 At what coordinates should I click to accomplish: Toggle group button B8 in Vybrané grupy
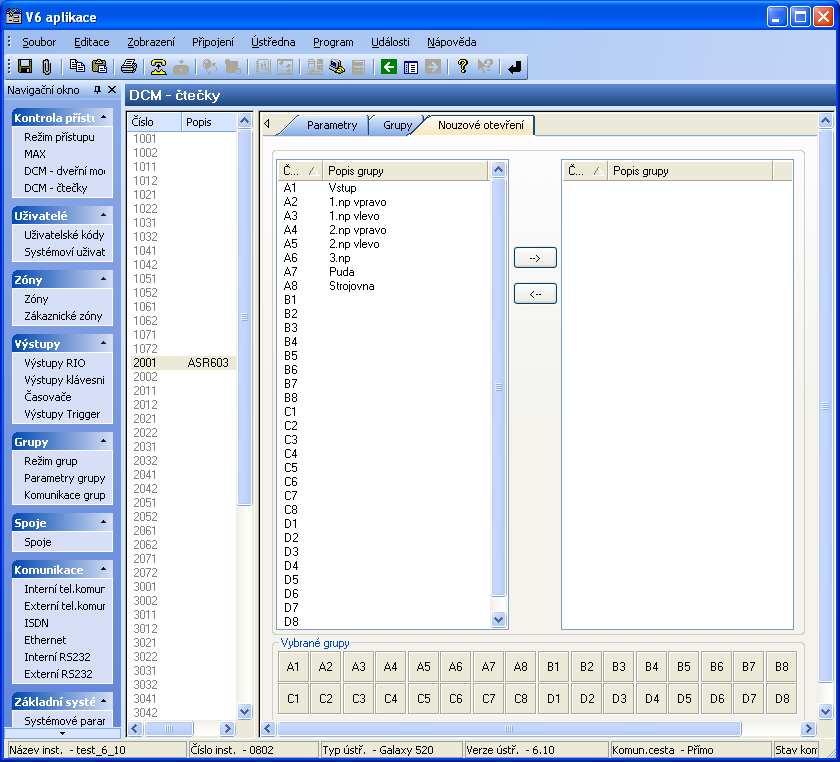click(x=782, y=667)
